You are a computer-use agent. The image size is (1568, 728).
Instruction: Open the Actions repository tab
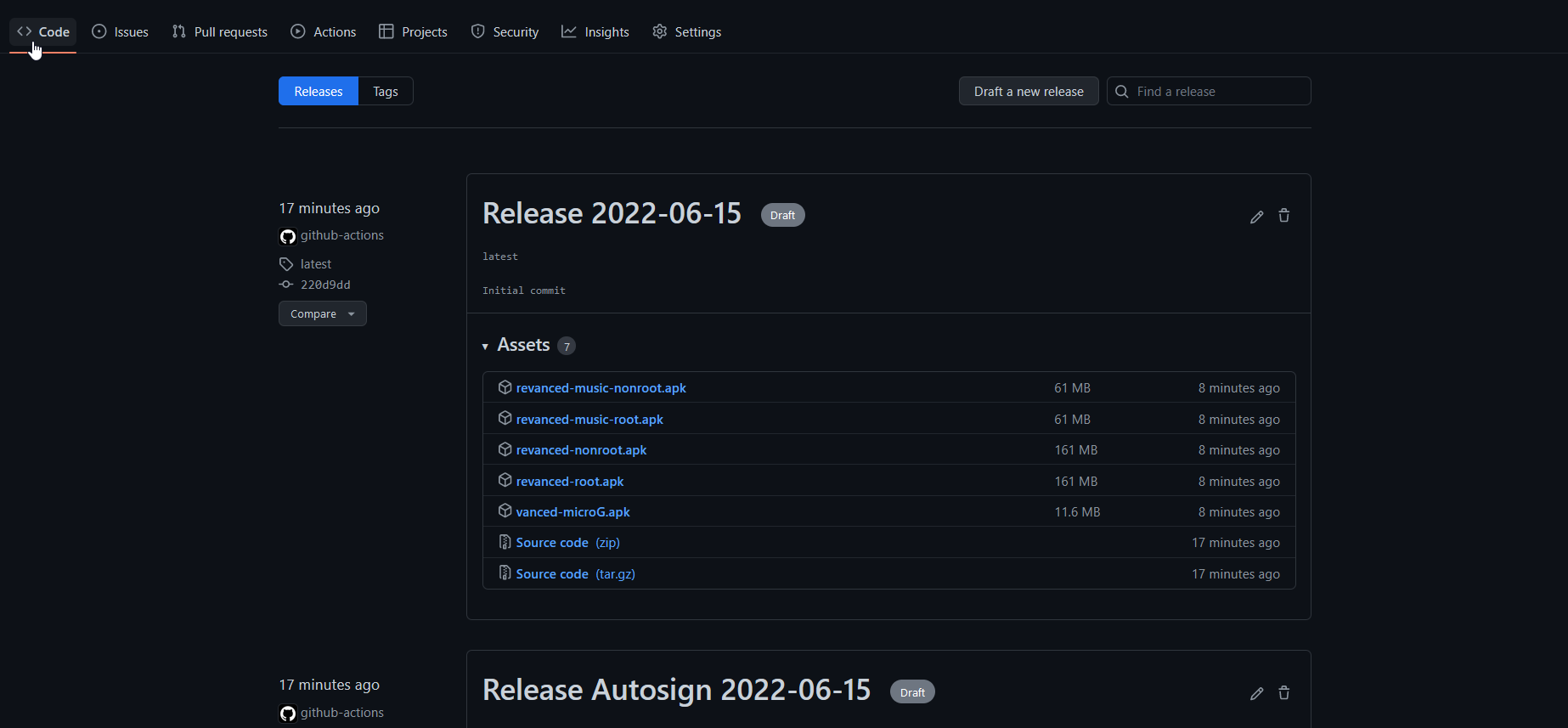(x=324, y=31)
